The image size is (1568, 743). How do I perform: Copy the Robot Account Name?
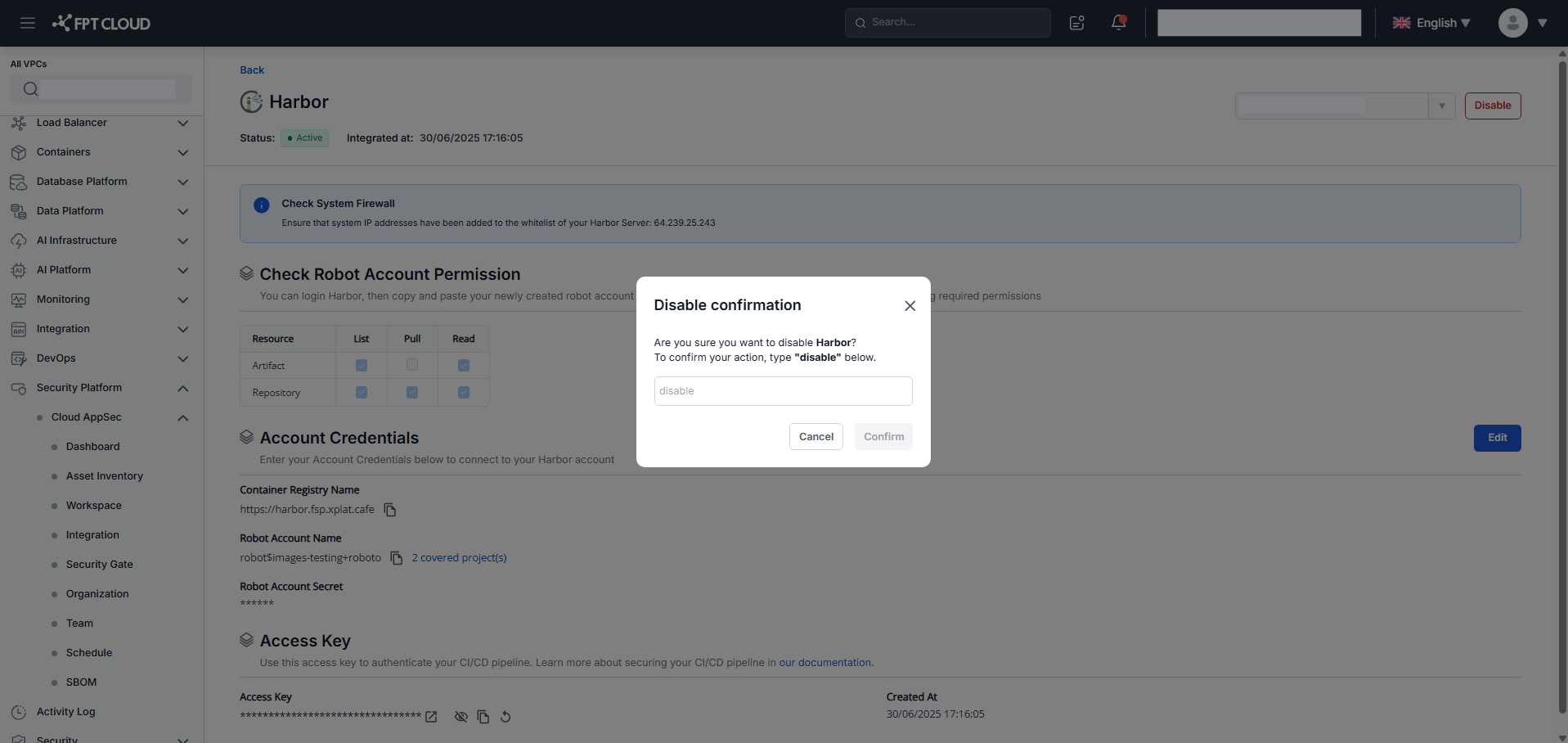[397, 558]
